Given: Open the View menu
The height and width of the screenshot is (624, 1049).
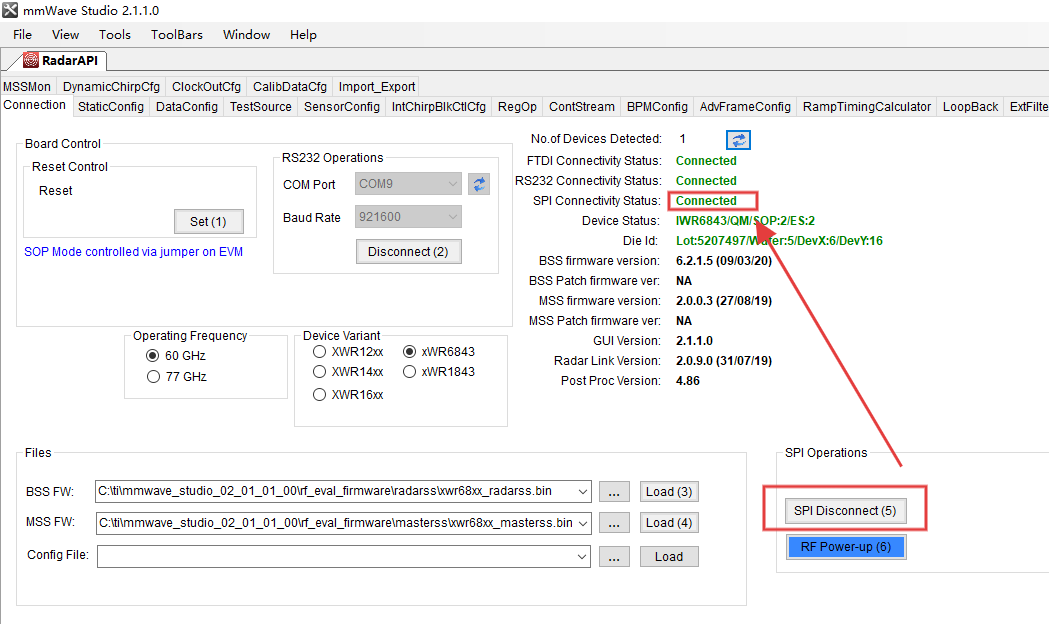Looking at the screenshot, I should coord(65,35).
